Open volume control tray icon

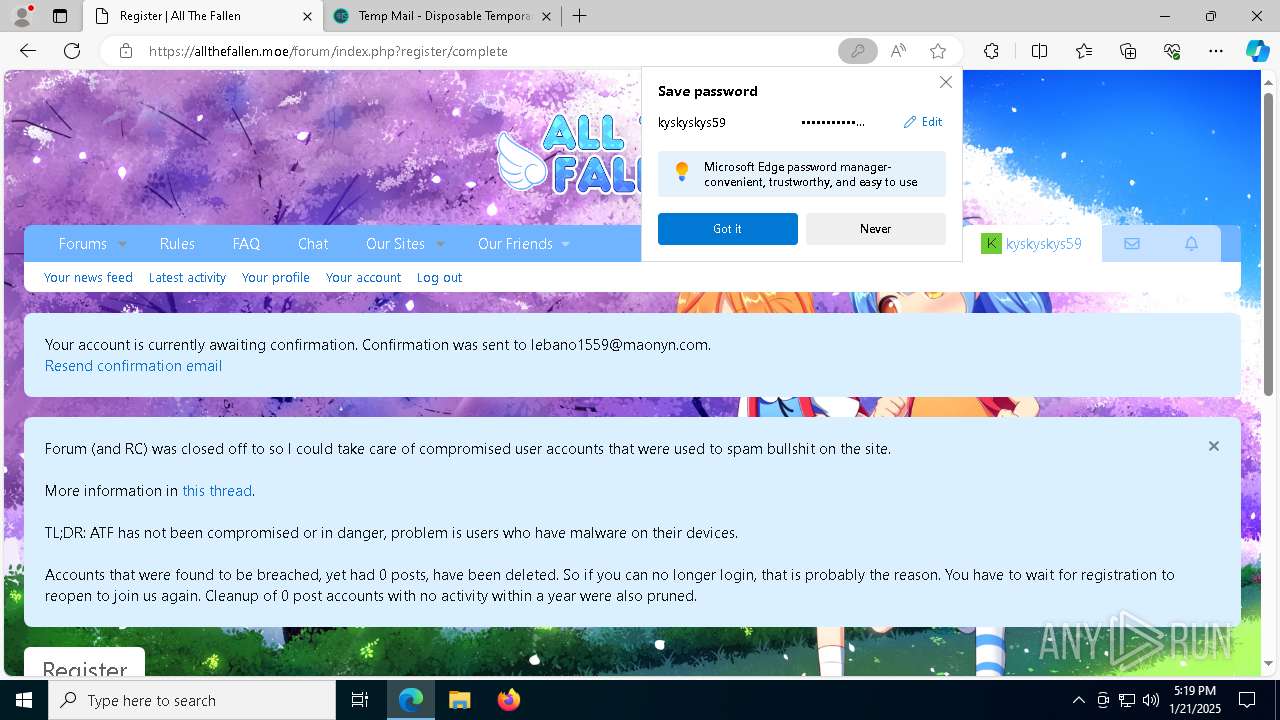tap(1150, 700)
